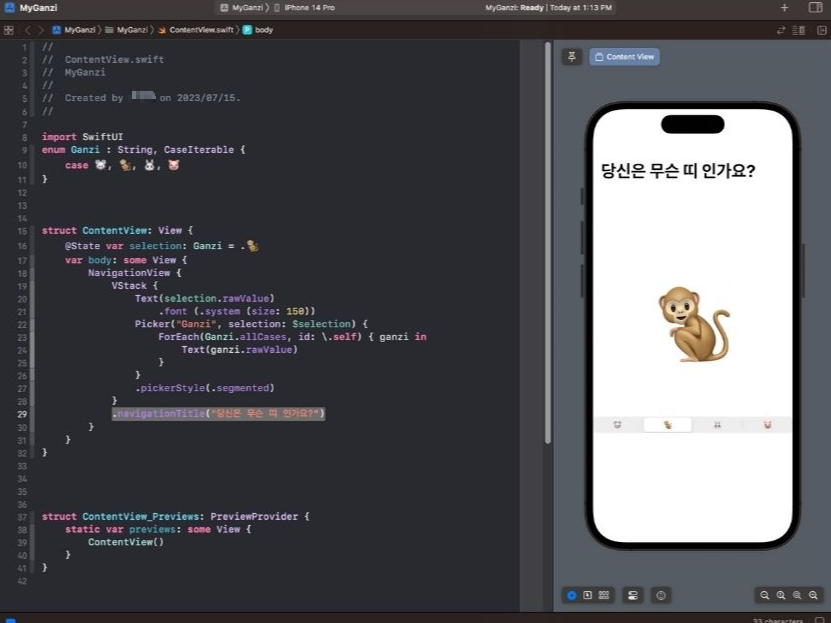Click line number 29 in gutter
Viewport: 831px width, 623px height.
click(x=22, y=414)
